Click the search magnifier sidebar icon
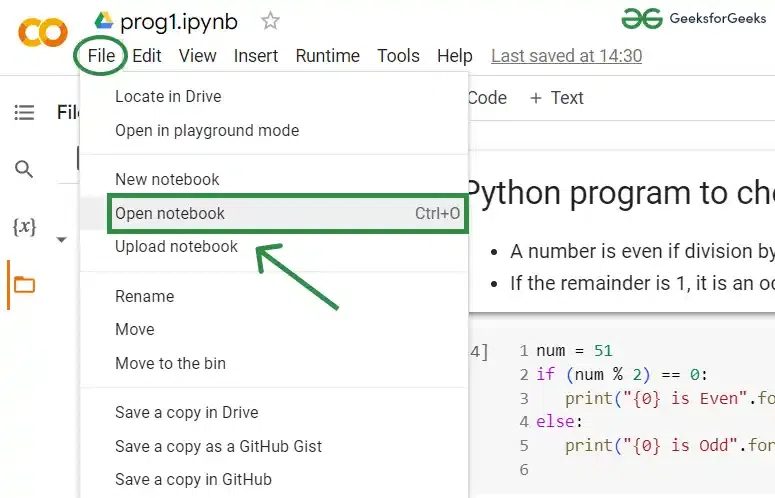Screen dimensions: 775x498 (24, 169)
